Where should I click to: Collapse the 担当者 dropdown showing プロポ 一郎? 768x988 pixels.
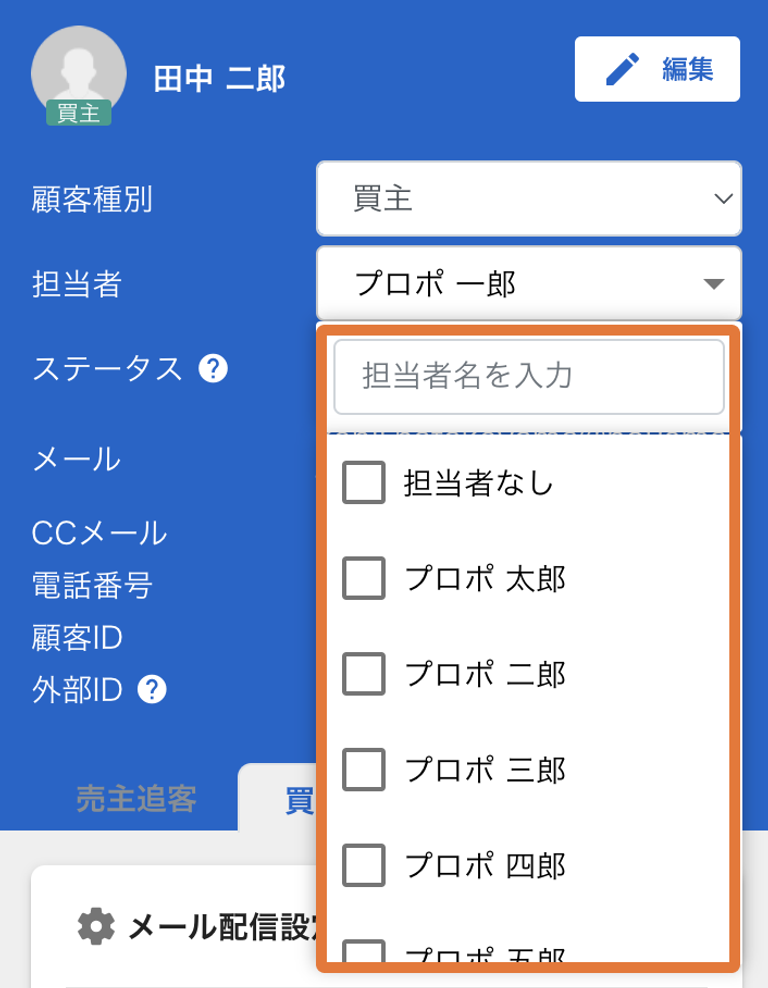[x=529, y=283]
